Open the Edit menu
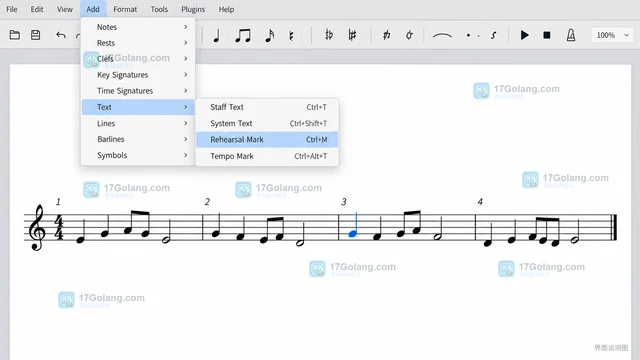The width and height of the screenshot is (640, 360). point(37,9)
